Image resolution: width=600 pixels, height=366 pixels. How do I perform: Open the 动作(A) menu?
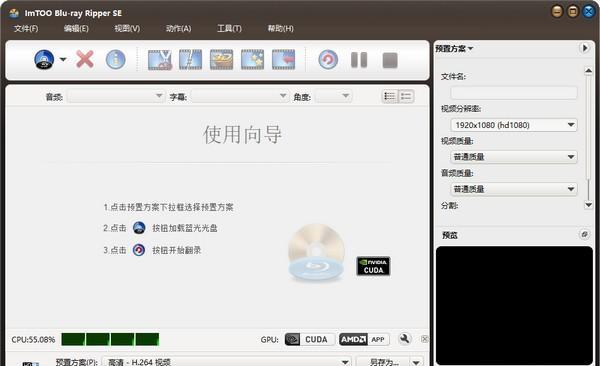pyautogui.click(x=178, y=29)
